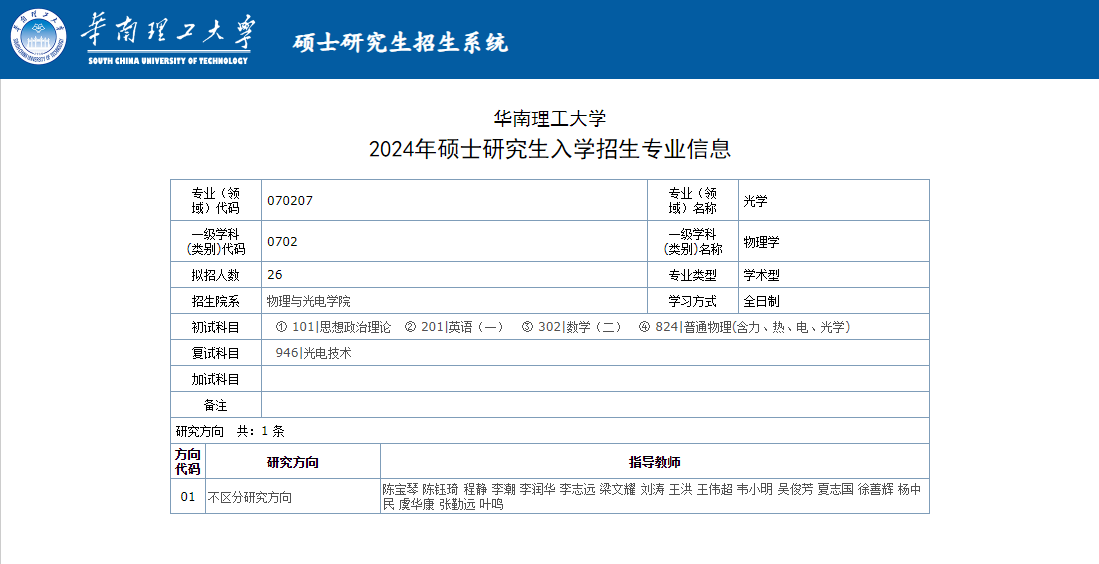
Task: Select the page heading 2024年硕士研究生入学招生专业信息
Action: tap(550, 149)
